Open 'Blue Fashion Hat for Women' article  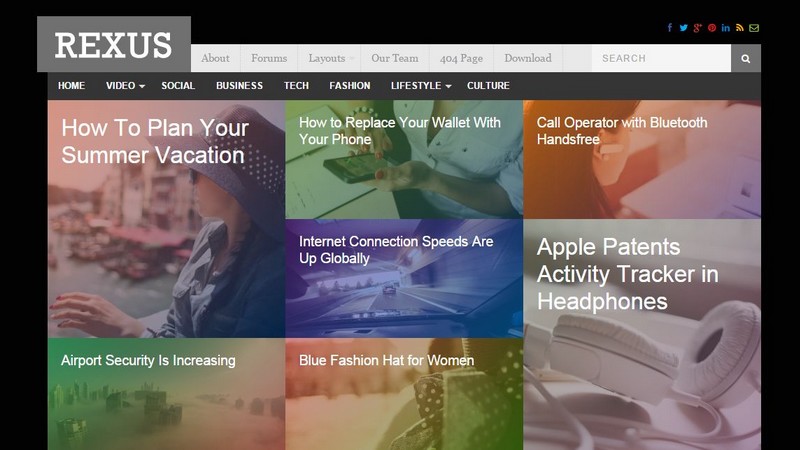coord(386,360)
